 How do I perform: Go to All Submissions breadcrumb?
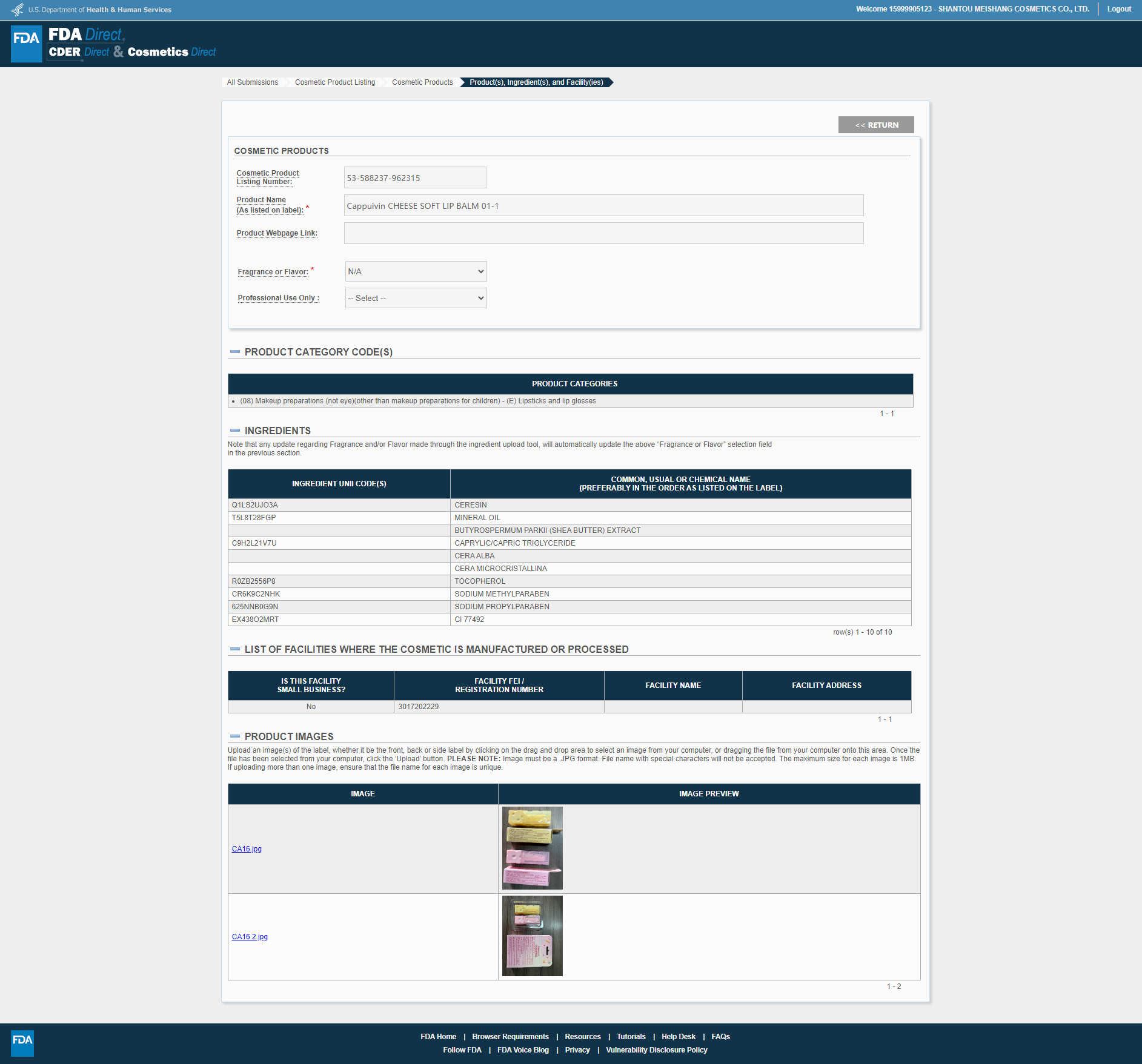[253, 82]
